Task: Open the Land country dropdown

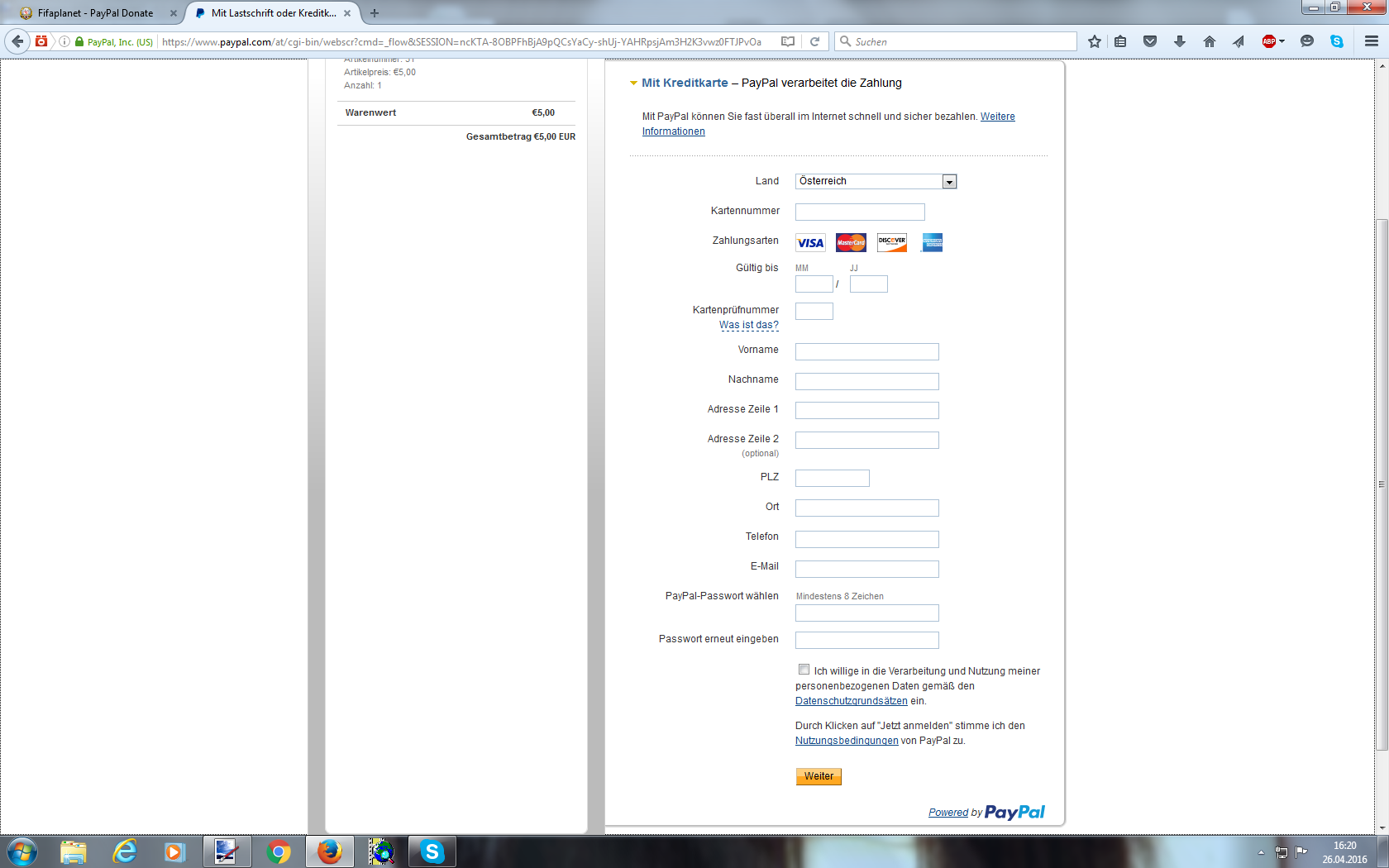Action: point(876,181)
